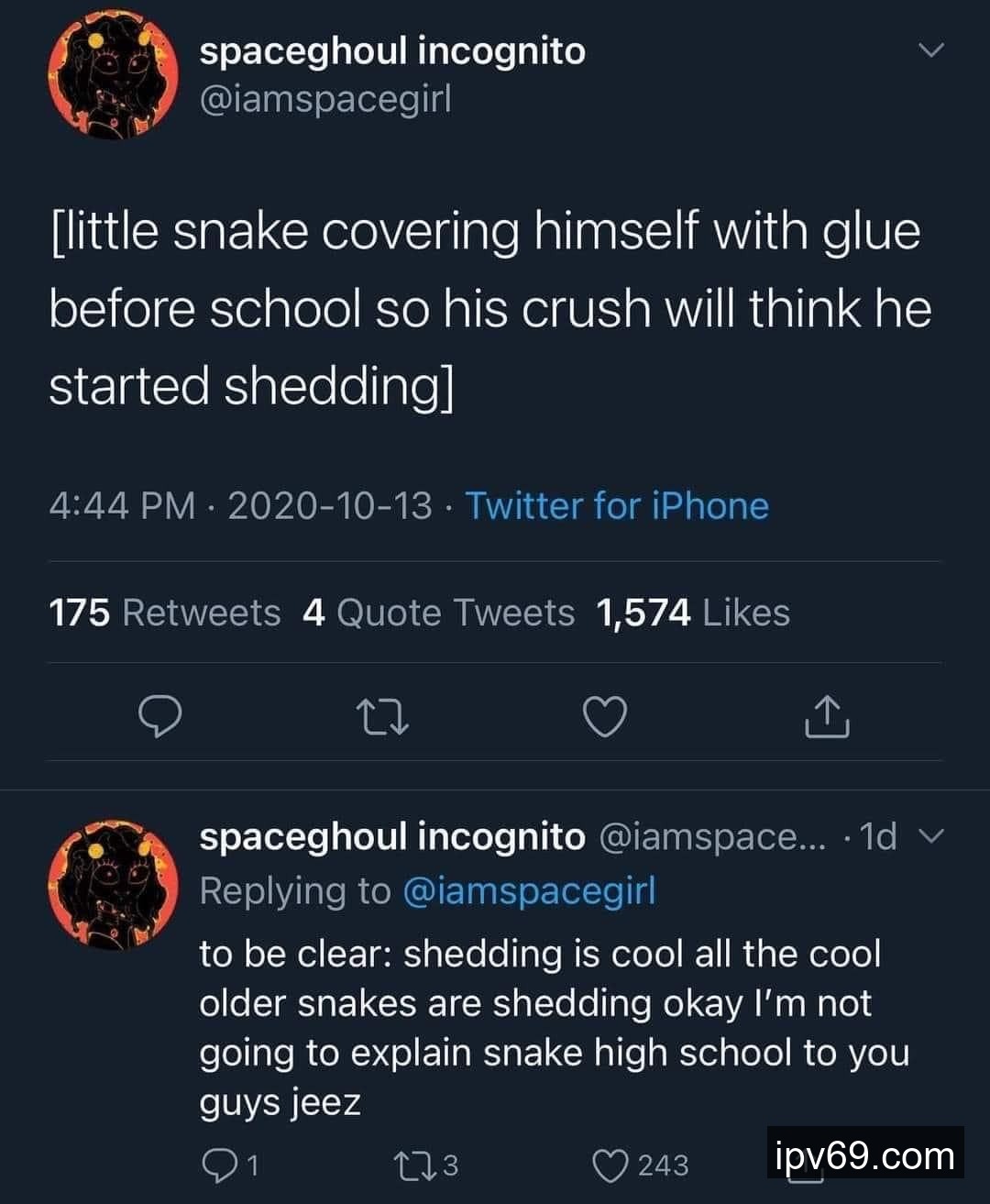Retweet the main snake tweet
The width and height of the screenshot is (990, 1204).
click(381, 717)
